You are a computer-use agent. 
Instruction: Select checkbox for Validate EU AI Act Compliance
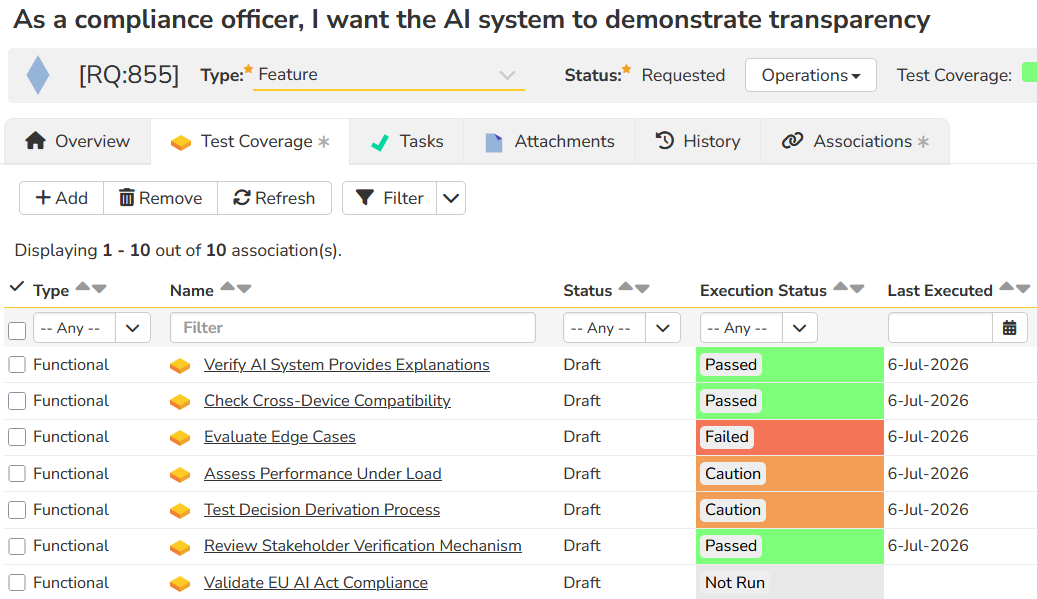pos(17,582)
